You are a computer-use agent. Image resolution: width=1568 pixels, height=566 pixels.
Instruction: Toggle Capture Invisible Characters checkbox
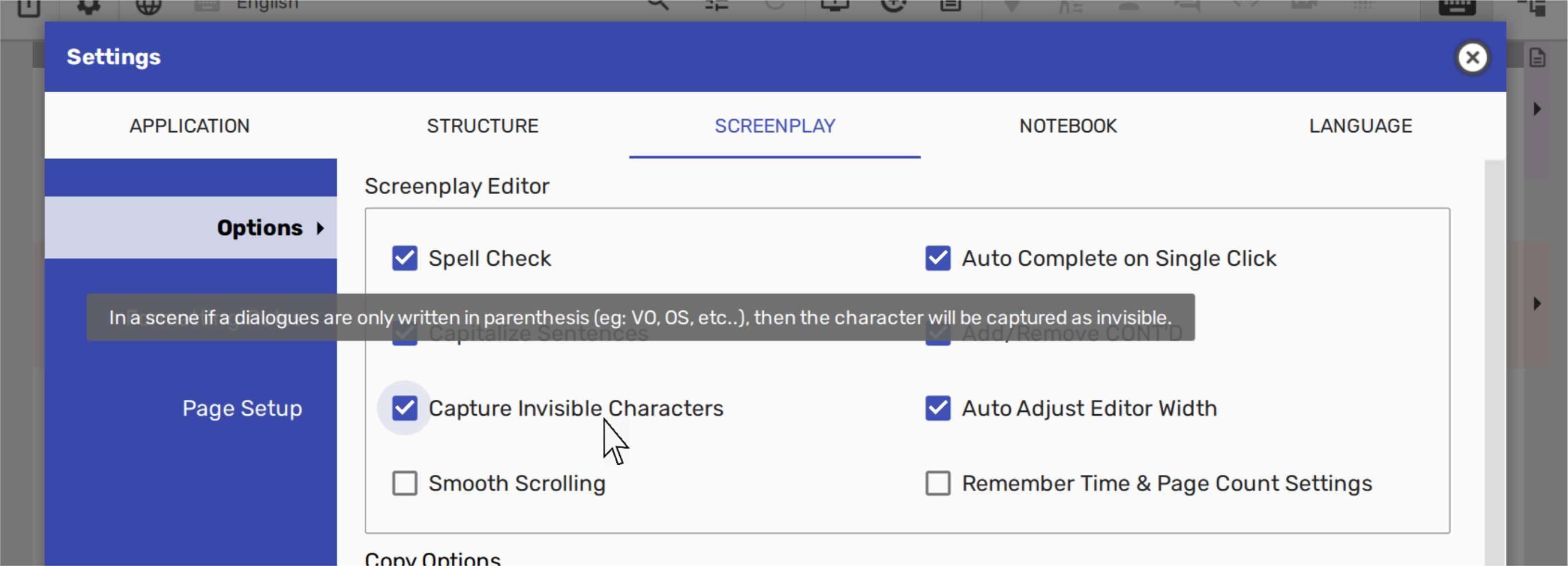(x=405, y=408)
